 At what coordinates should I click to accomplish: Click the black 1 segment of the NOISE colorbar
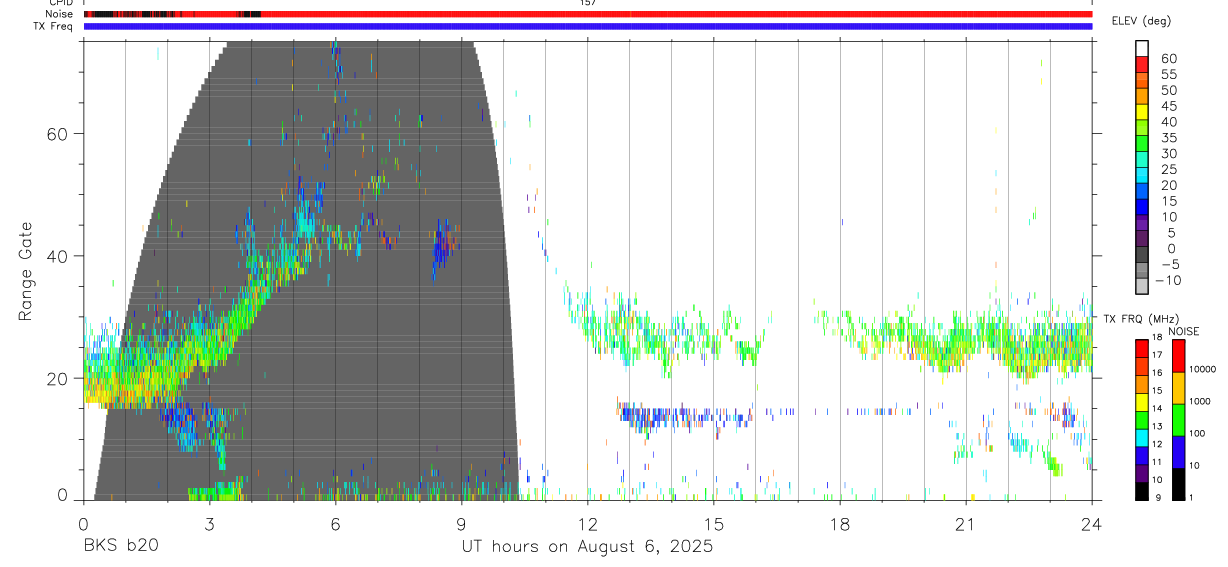(1178, 484)
